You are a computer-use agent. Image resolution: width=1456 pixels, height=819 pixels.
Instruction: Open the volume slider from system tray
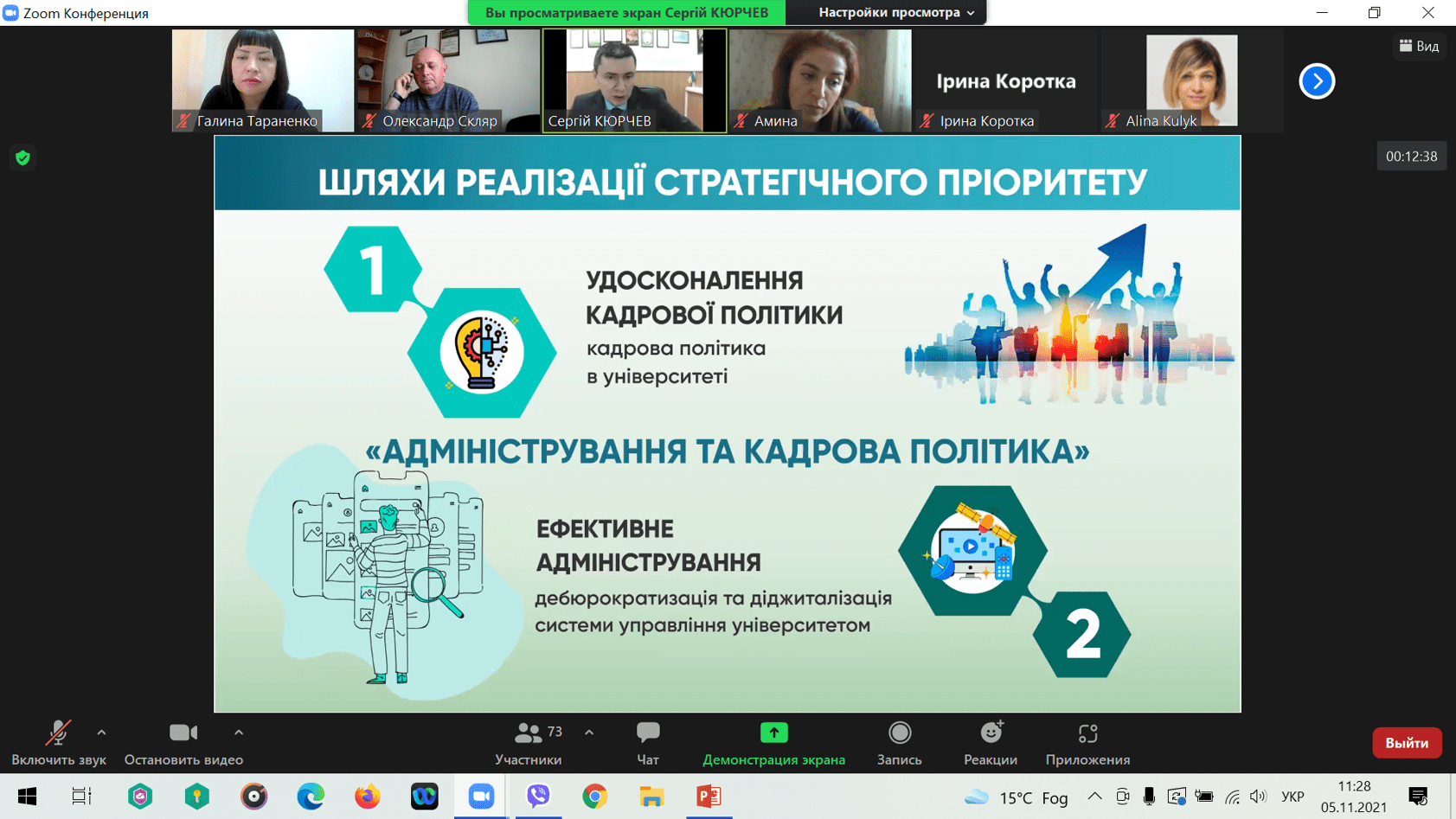pos(1259,797)
